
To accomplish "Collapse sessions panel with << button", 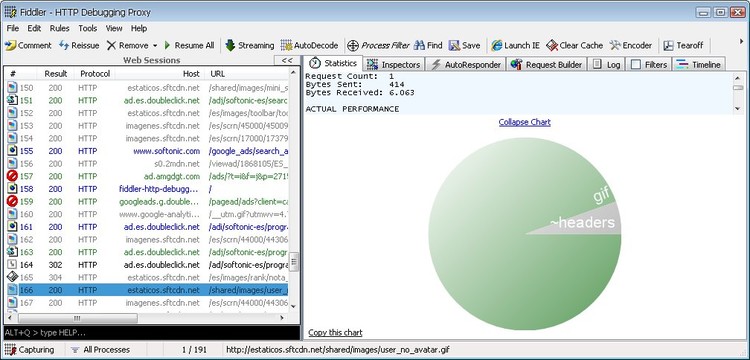I will [x=287, y=60].
